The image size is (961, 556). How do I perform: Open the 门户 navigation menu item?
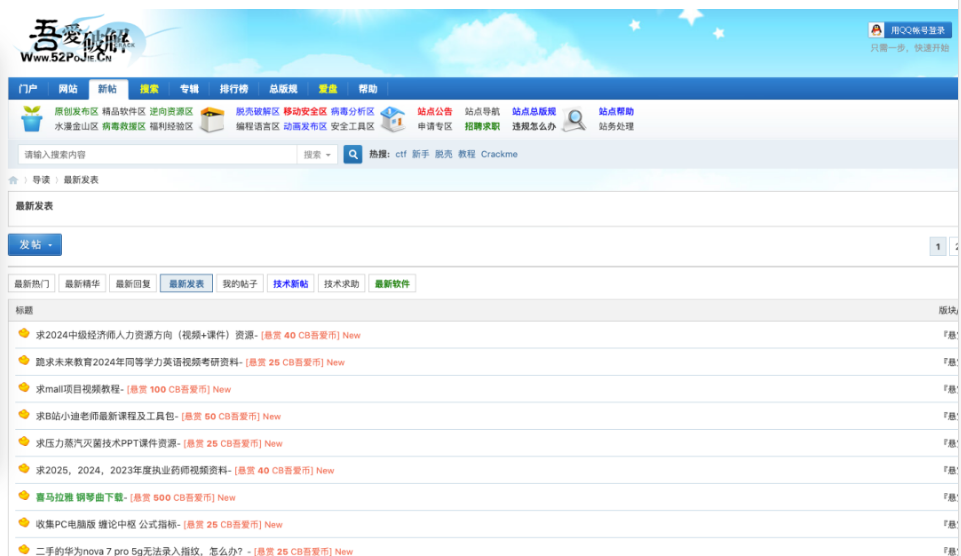pos(28,89)
